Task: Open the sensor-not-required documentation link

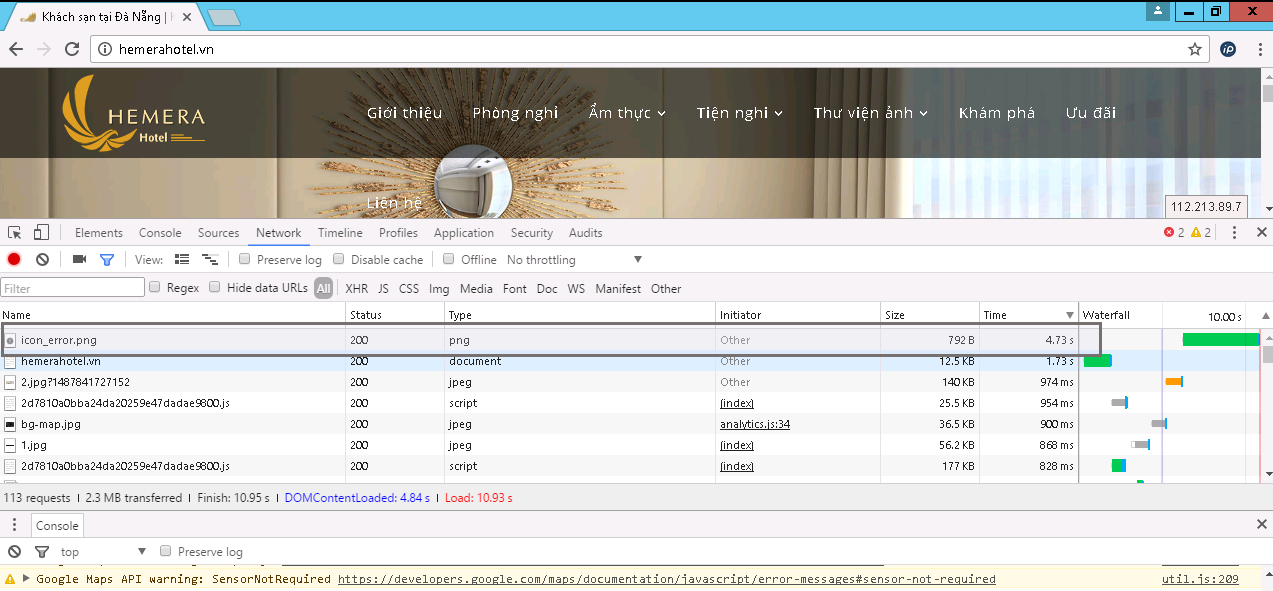Action: [667, 579]
